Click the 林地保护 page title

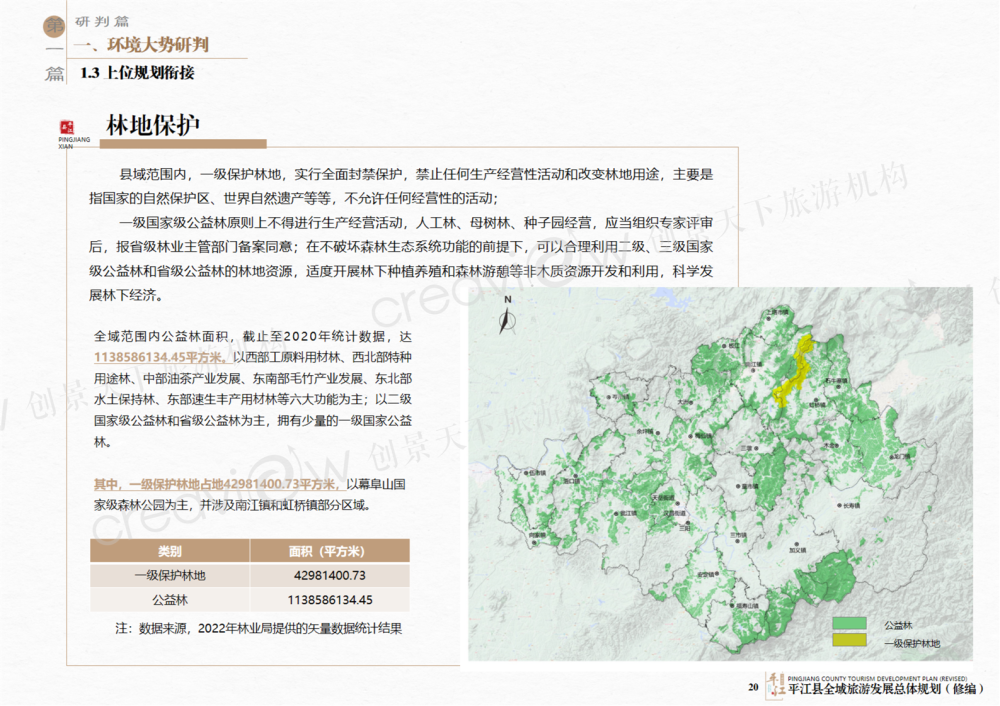153,125
